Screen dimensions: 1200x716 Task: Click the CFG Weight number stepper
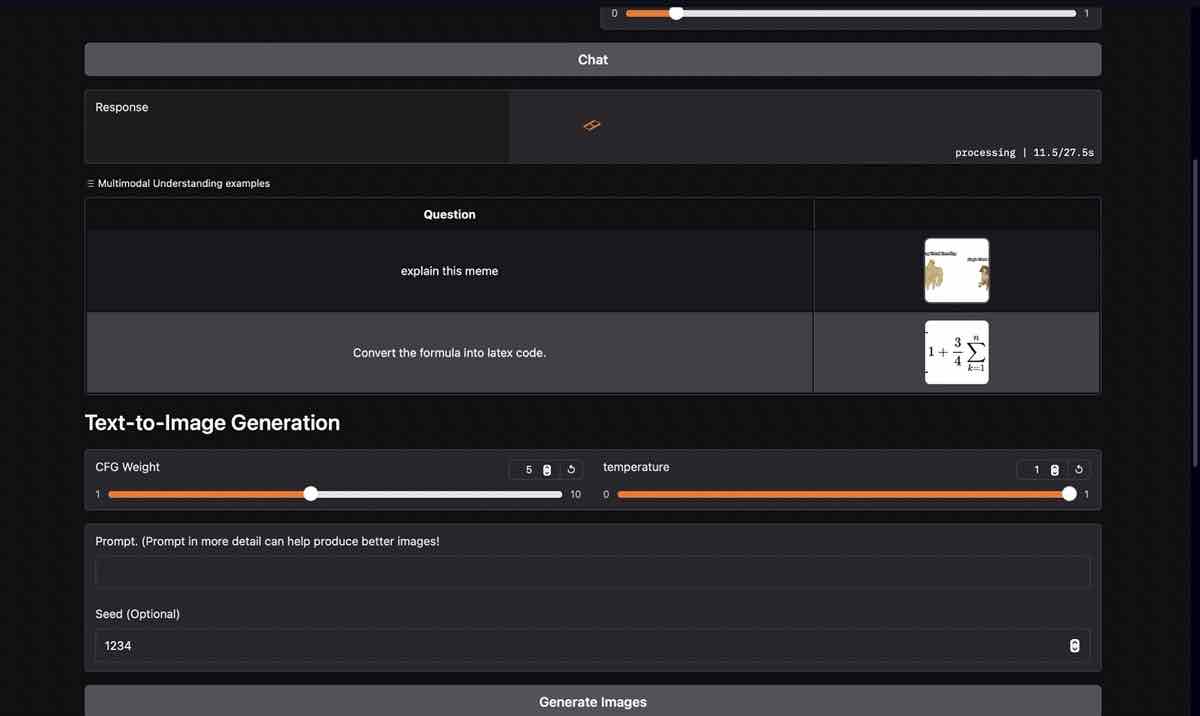(x=547, y=470)
